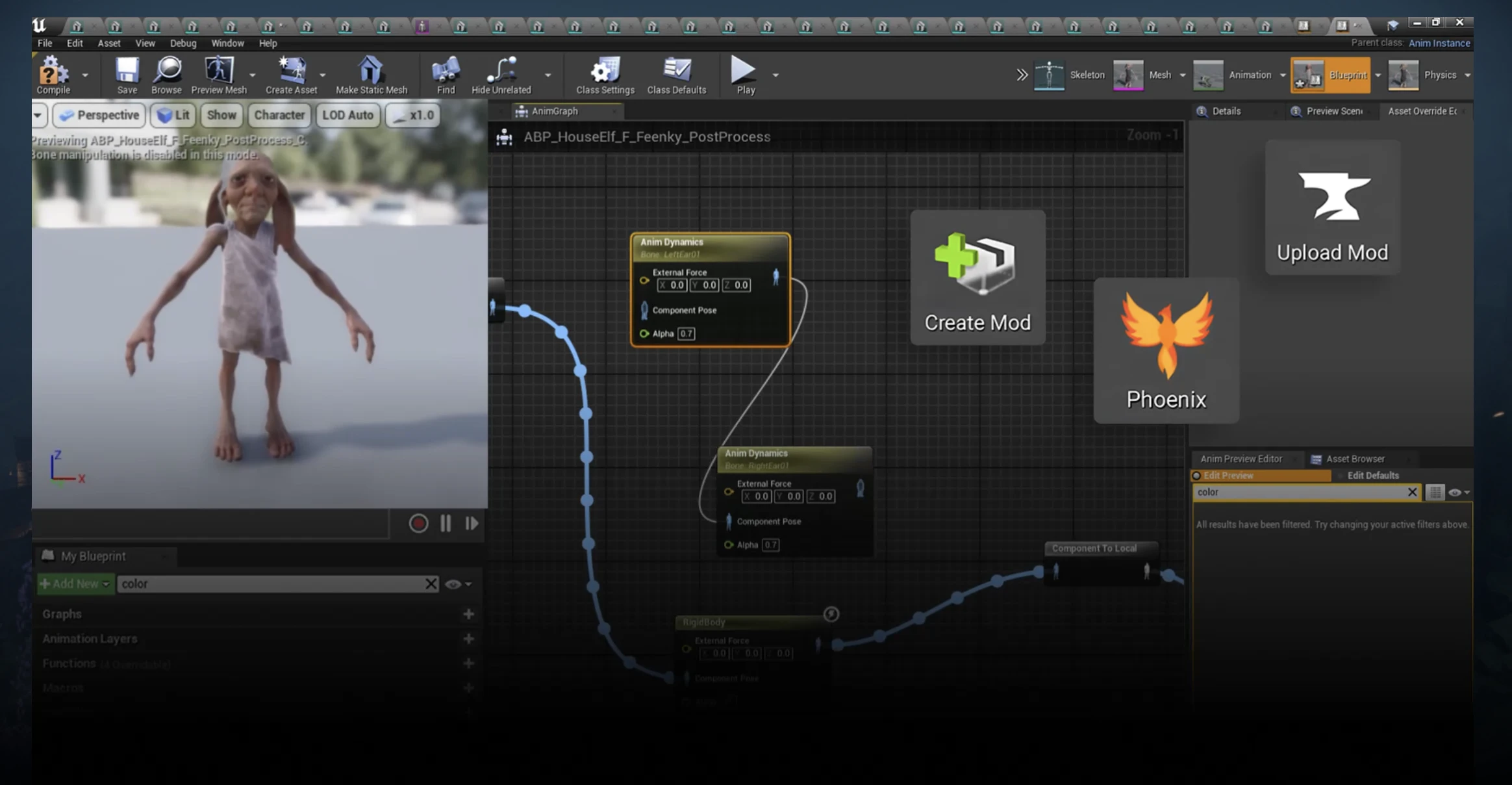Click the Class Defaults icon
Image resolution: width=1512 pixels, height=785 pixels.
tap(676, 70)
